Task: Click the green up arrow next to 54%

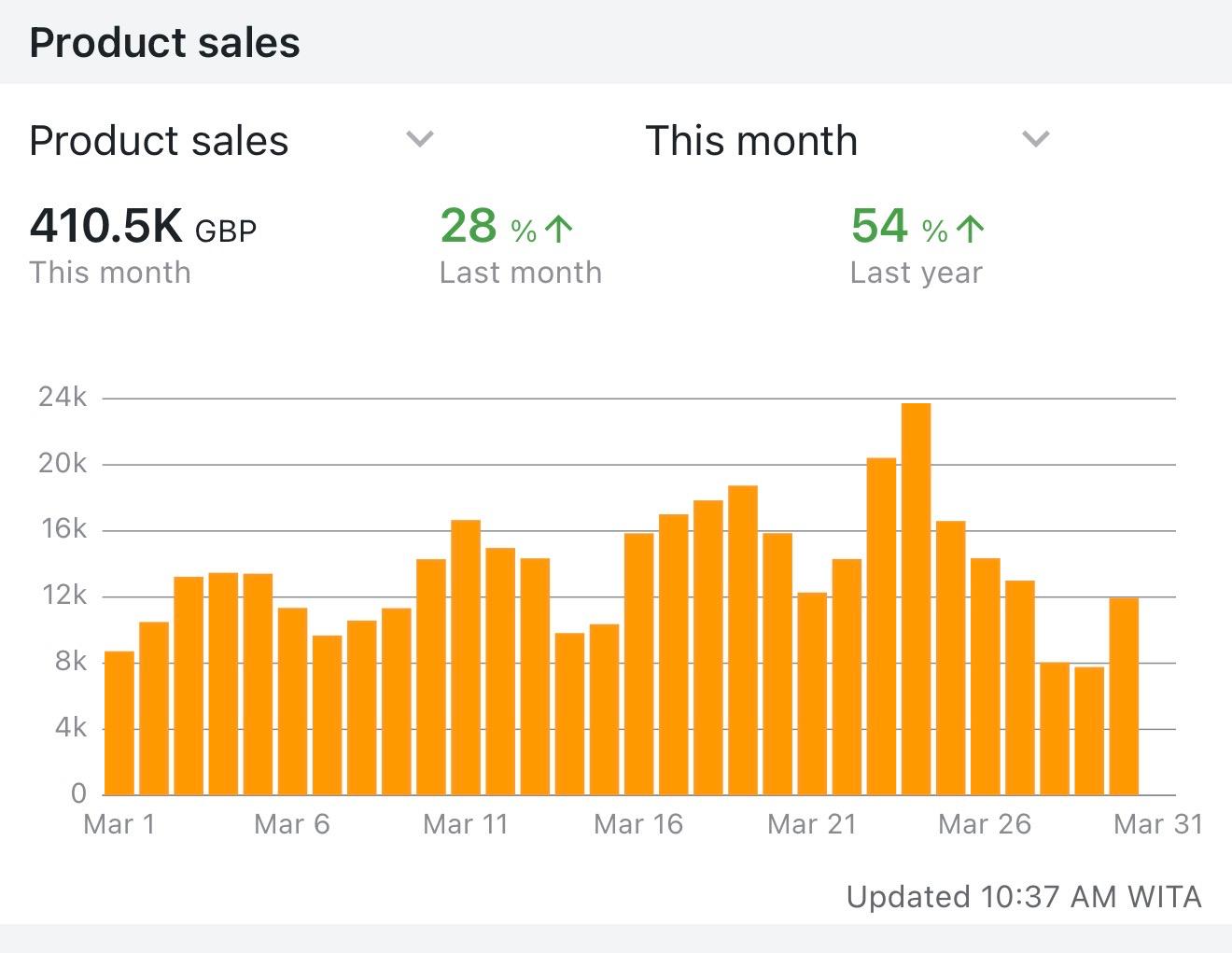Action: point(970,229)
